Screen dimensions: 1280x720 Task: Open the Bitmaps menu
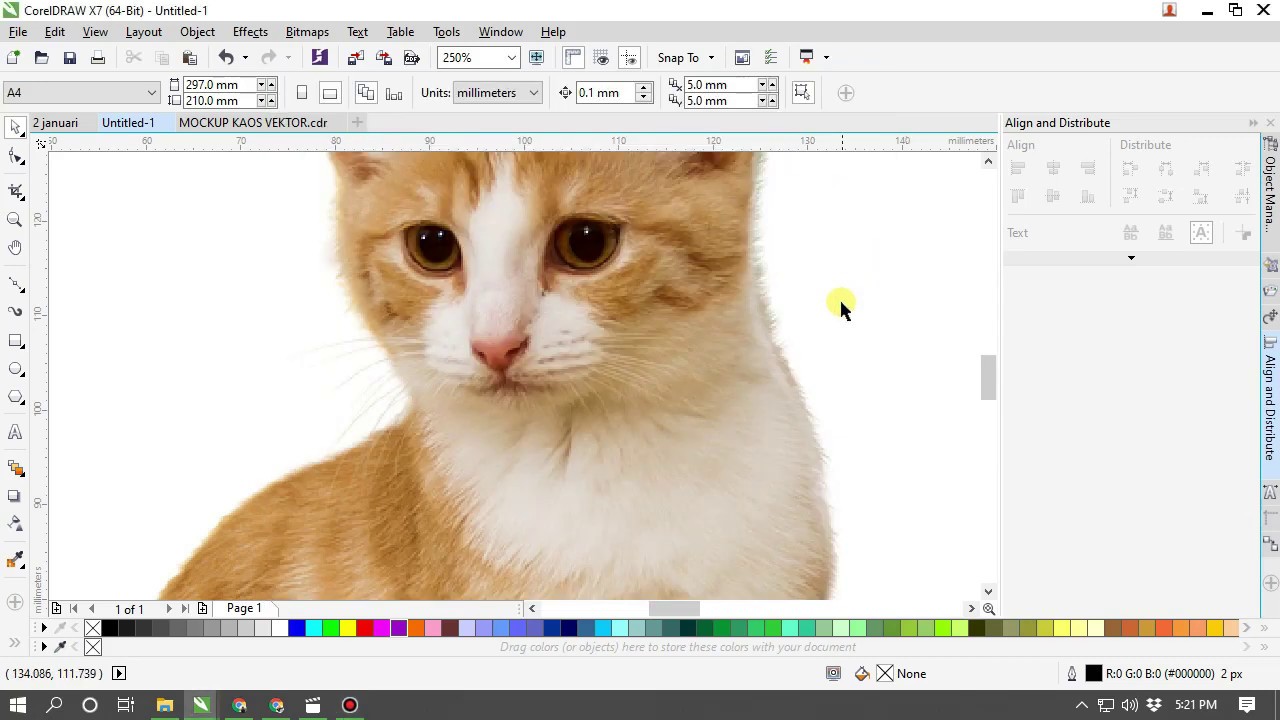click(x=307, y=32)
